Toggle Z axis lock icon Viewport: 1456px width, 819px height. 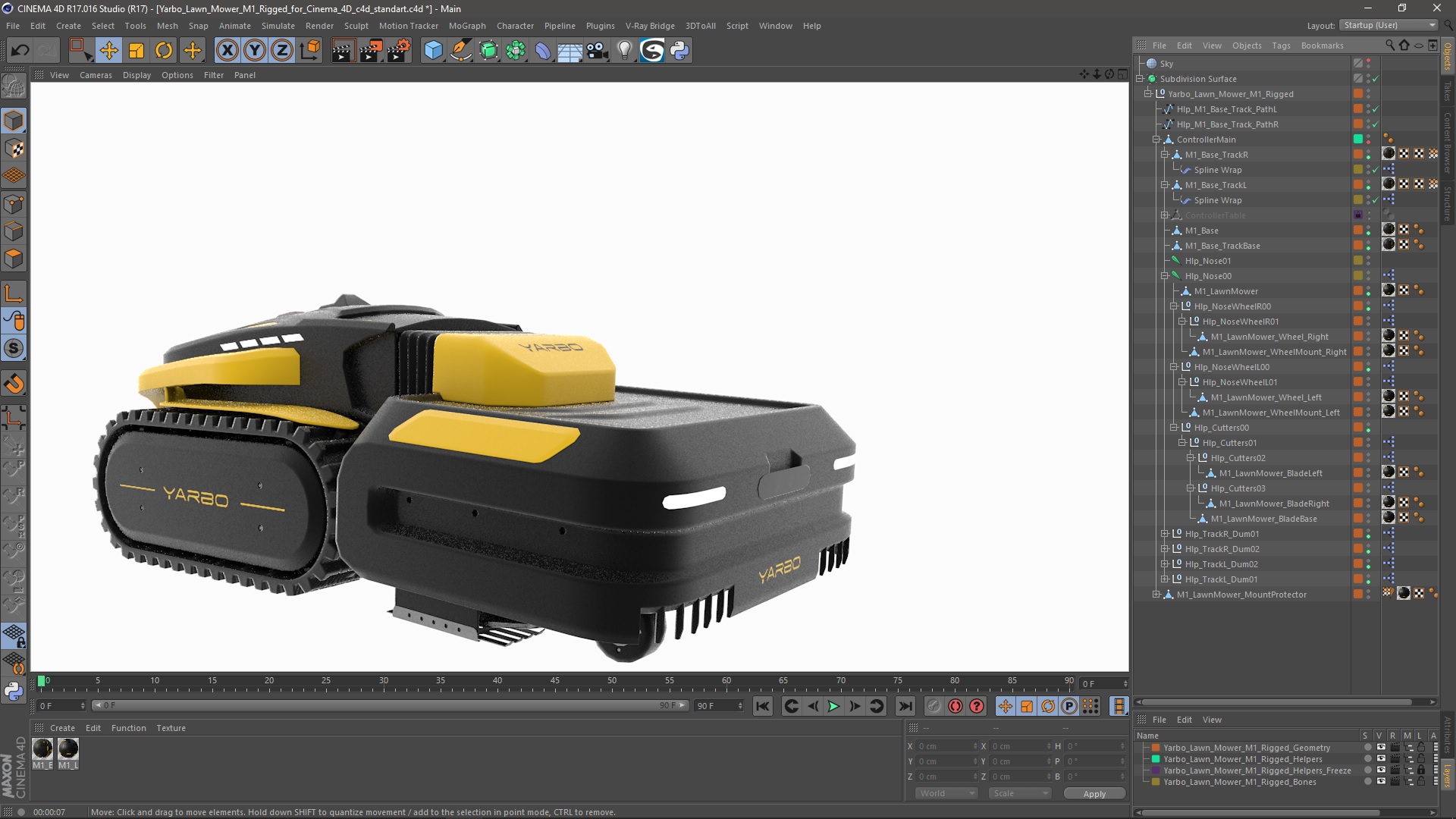click(282, 50)
